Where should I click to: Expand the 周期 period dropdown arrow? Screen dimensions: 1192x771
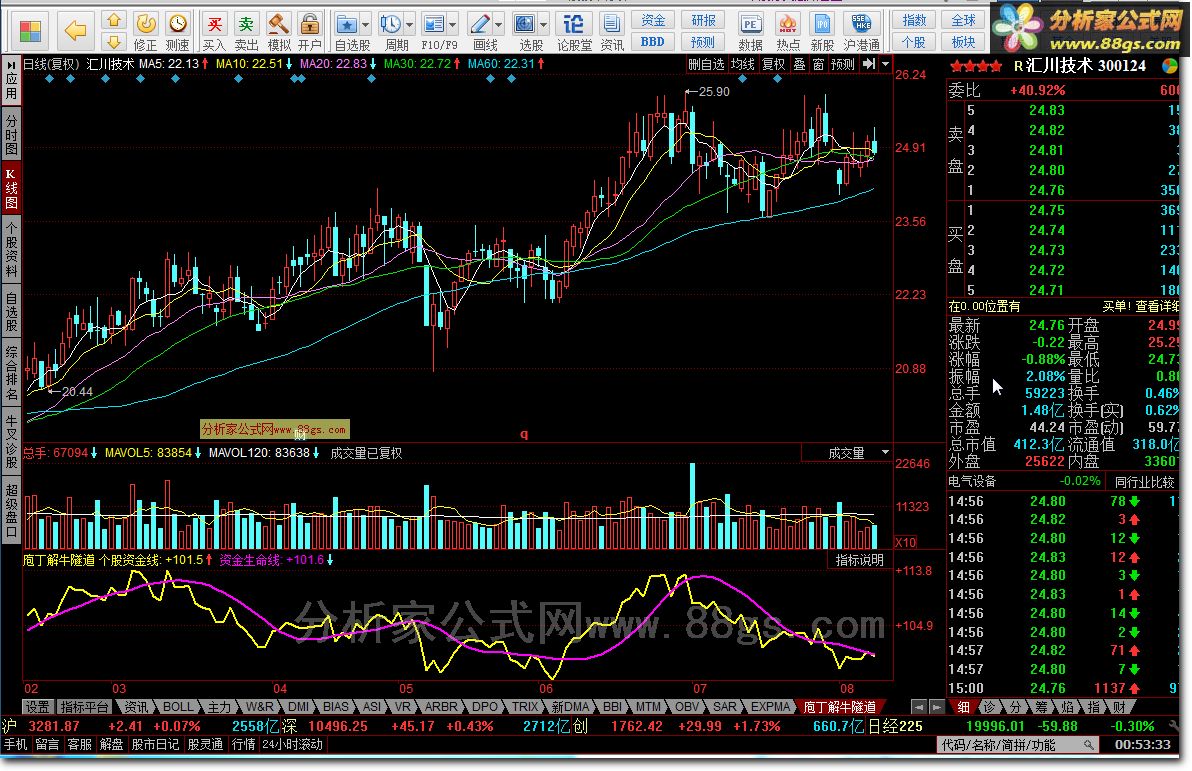(410, 24)
